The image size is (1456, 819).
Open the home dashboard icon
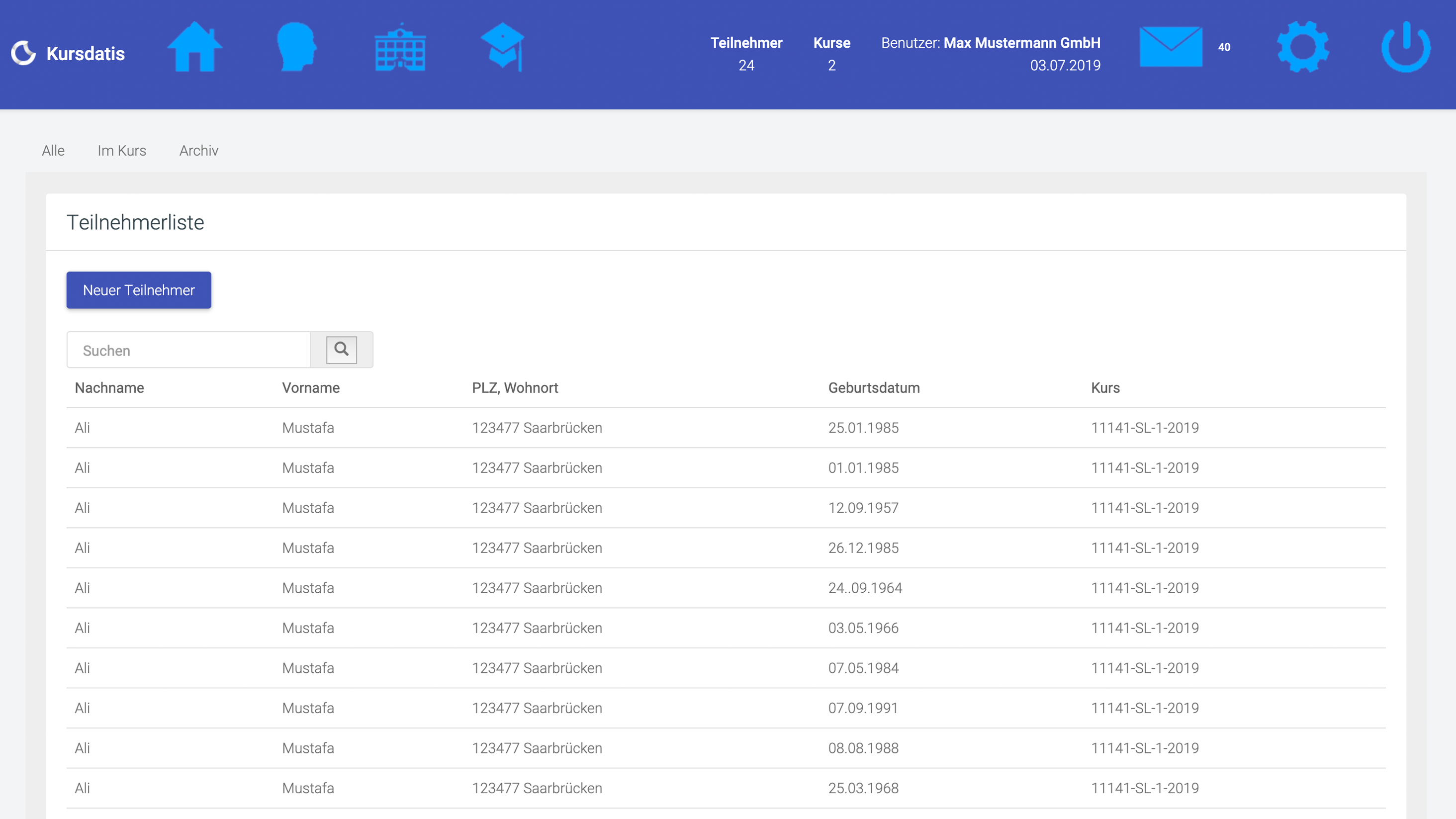pos(194,47)
